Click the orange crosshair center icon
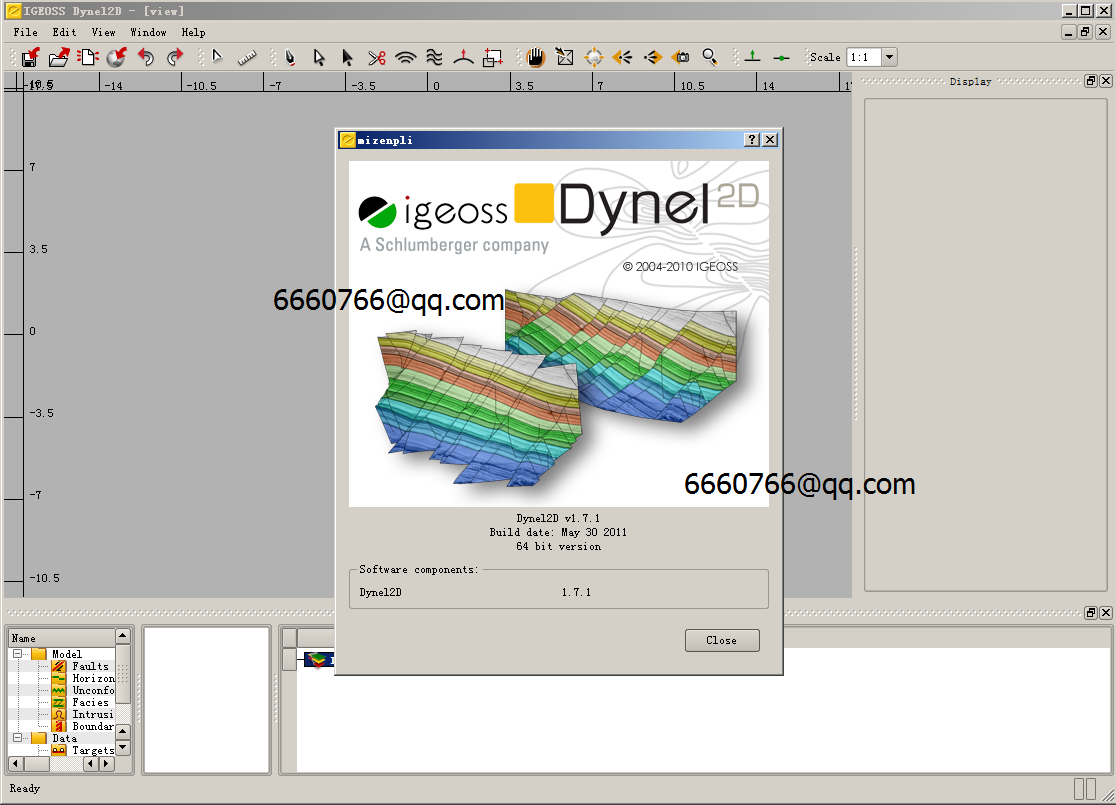The width and height of the screenshot is (1116, 805). [x=594, y=58]
